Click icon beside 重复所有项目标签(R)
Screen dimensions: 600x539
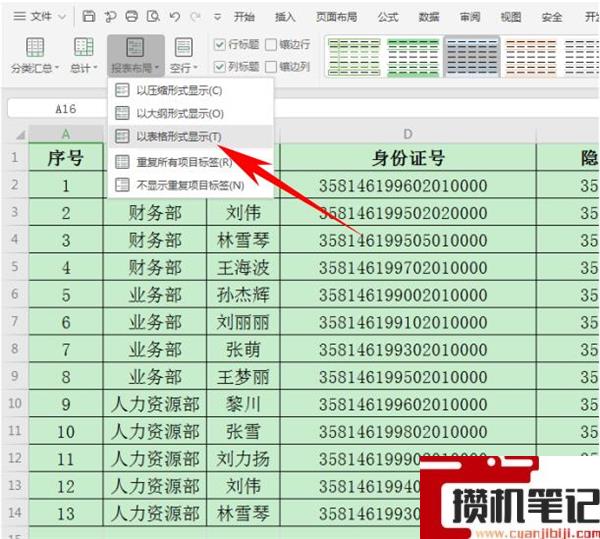(x=122, y=162)
